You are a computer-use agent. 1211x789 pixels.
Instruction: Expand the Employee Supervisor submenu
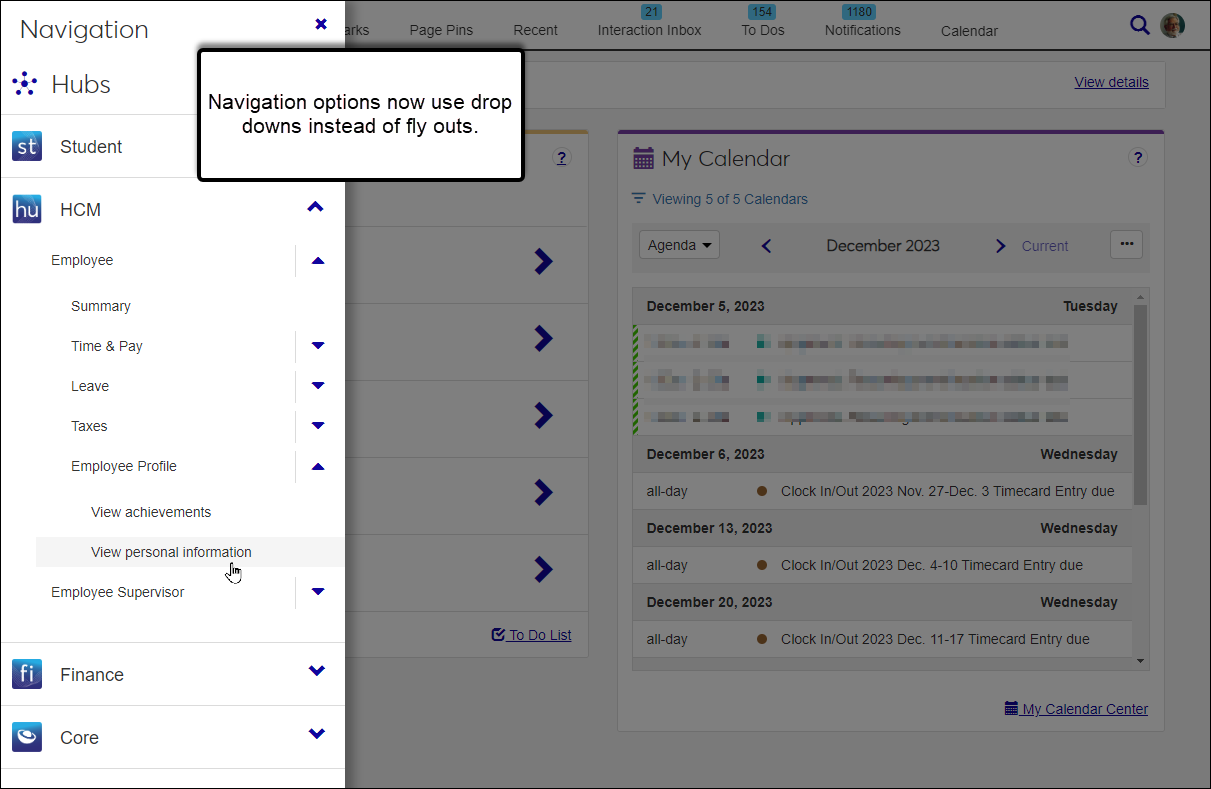click(x=318, y=592)
